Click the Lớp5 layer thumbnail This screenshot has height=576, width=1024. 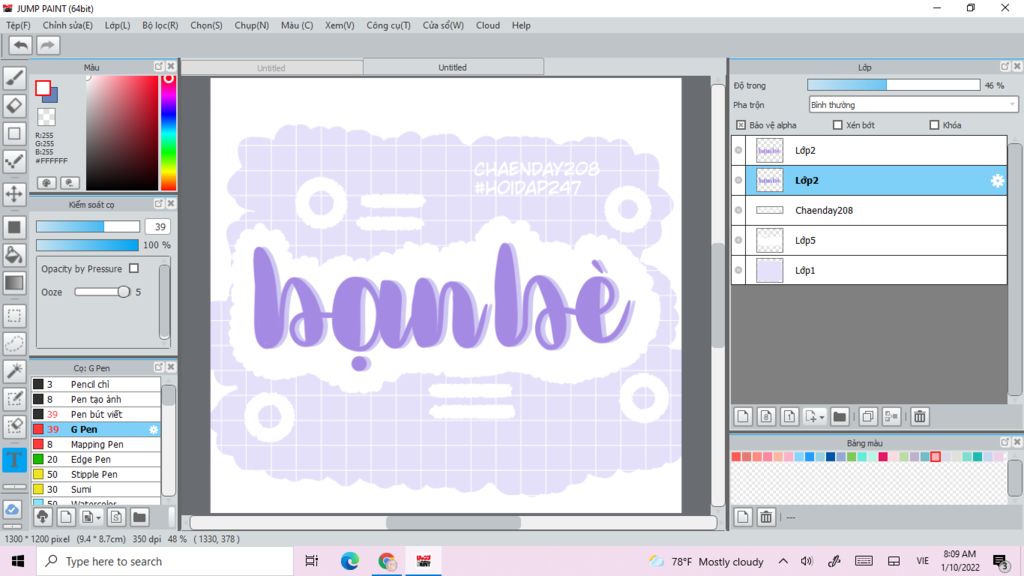point(769,240)
